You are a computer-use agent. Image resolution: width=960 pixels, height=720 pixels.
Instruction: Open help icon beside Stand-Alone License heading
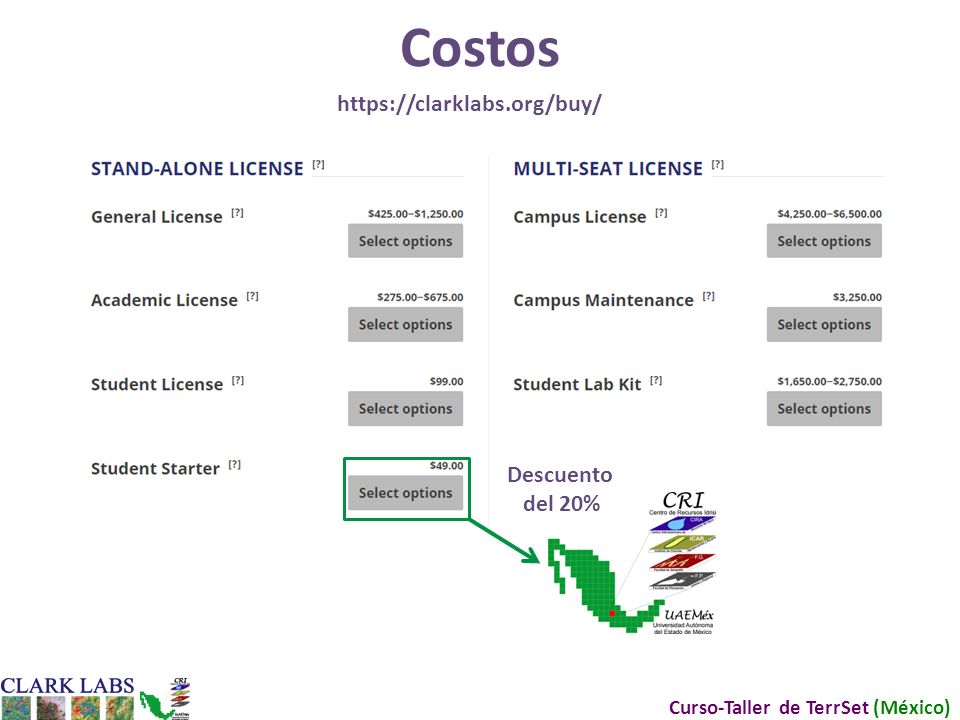click(x=318, y=165)
